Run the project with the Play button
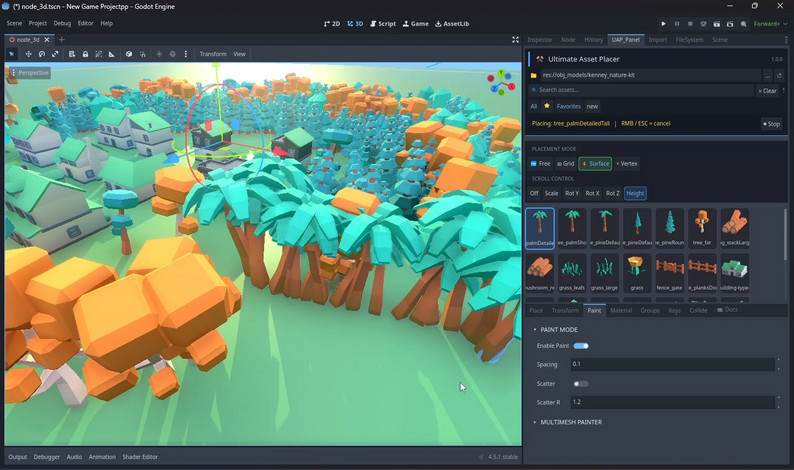 pos(663,24)
